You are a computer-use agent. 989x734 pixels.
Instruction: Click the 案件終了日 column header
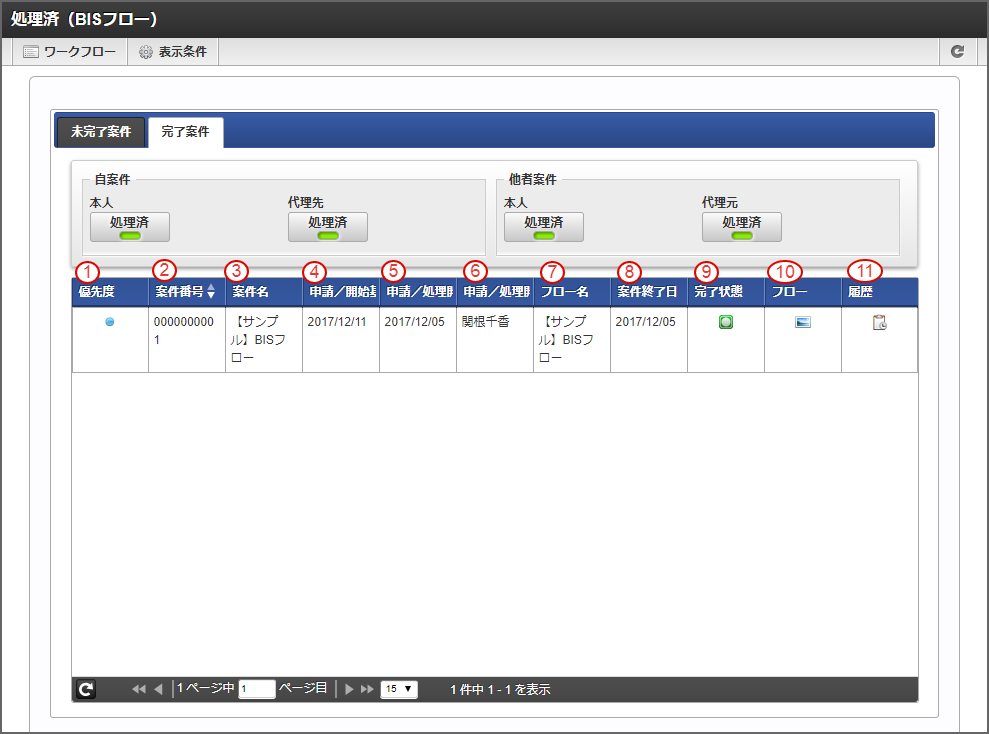click(x=649, y=292)
